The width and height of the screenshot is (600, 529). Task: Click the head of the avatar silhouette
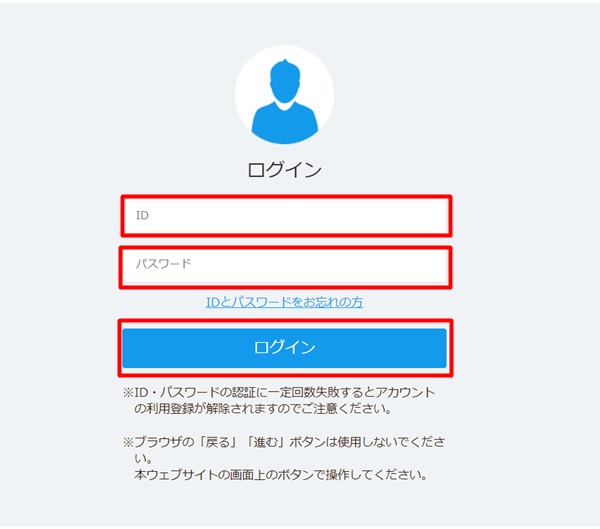click(x=285, y=82)
